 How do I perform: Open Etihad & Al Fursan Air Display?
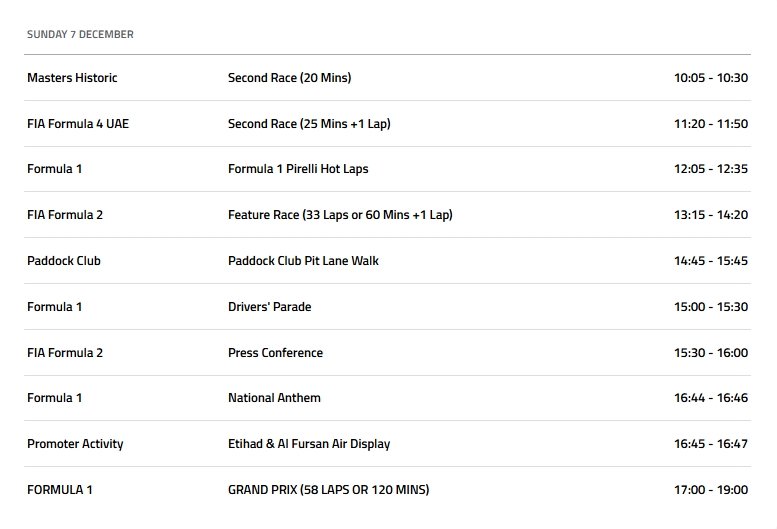309,444
